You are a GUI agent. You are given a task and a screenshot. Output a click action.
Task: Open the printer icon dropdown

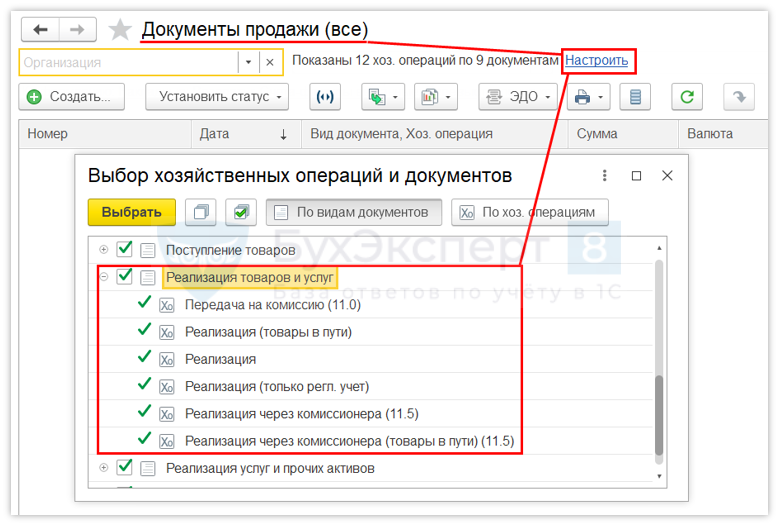tap(588, 96)
